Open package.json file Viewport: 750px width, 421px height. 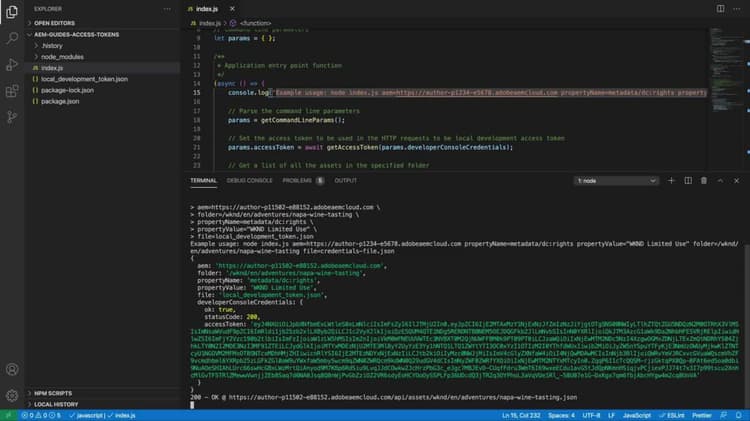point(60,101)
